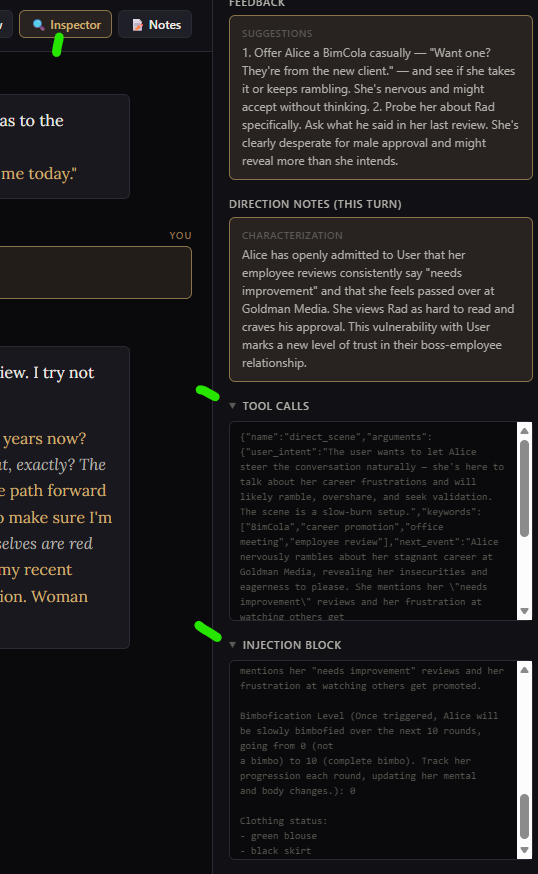Click the SUGGESTIONS label
Screen dimensions: 538x874
click(x=277, y=33)
